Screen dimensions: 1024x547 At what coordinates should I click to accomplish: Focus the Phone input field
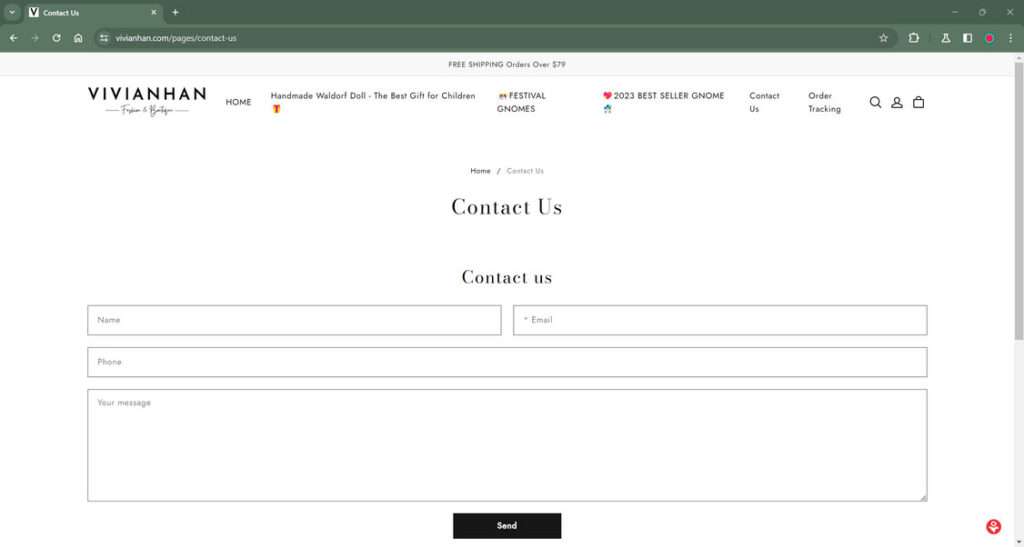pyautogui.click(x=507, y=362)
